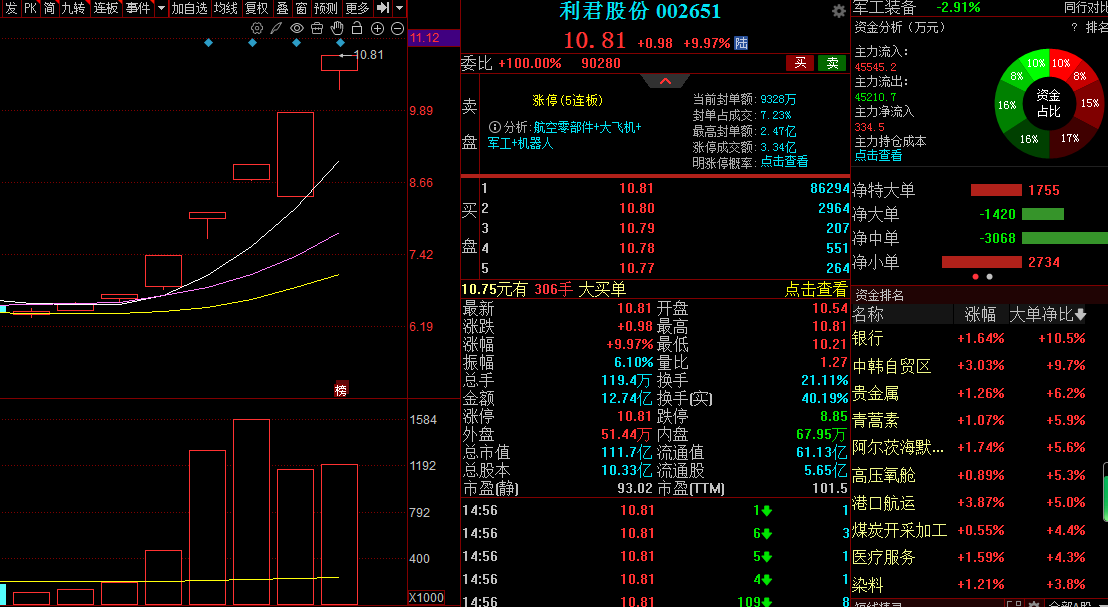Click the skip-to-end arrow toolbar icon
The height and width of the screenshot is (607, 1108).
coord(383,8)
